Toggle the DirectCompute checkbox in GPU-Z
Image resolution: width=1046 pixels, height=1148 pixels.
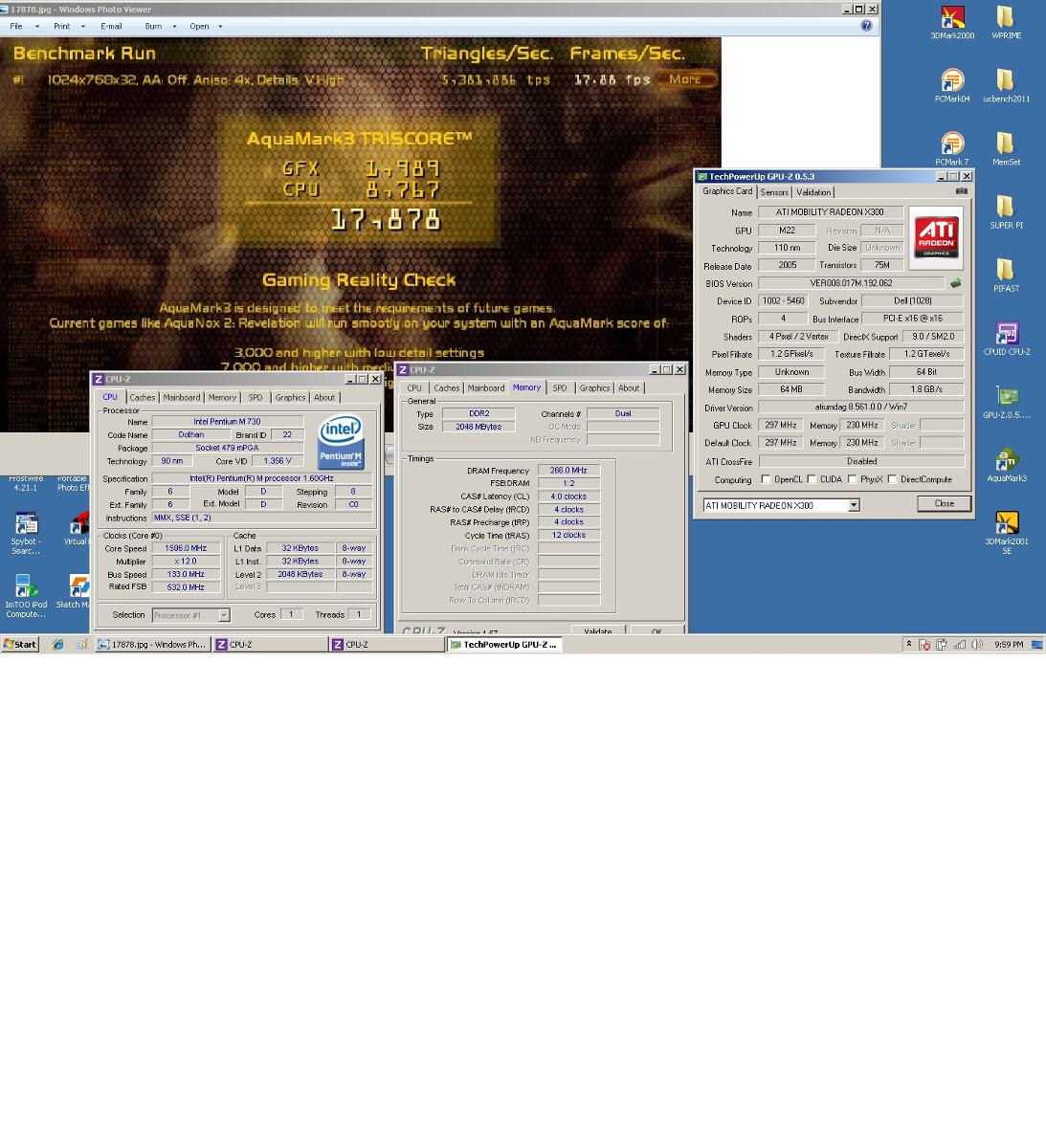[892, 479]
